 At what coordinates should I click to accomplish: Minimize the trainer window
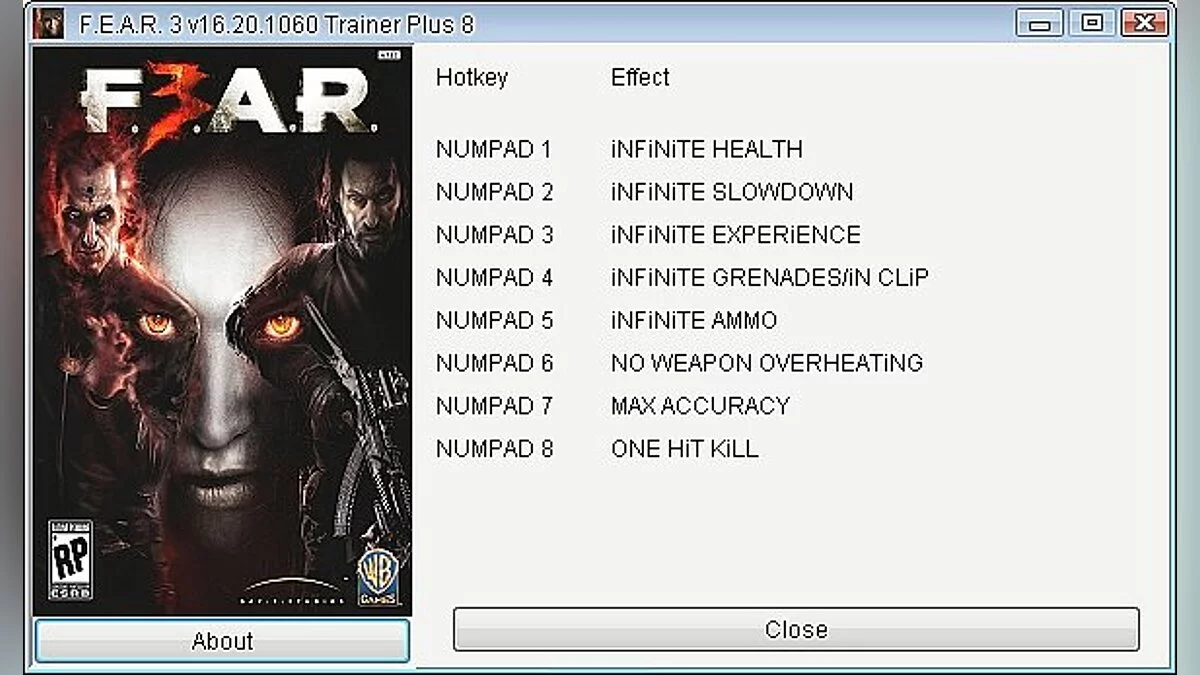pos(1039,22)
